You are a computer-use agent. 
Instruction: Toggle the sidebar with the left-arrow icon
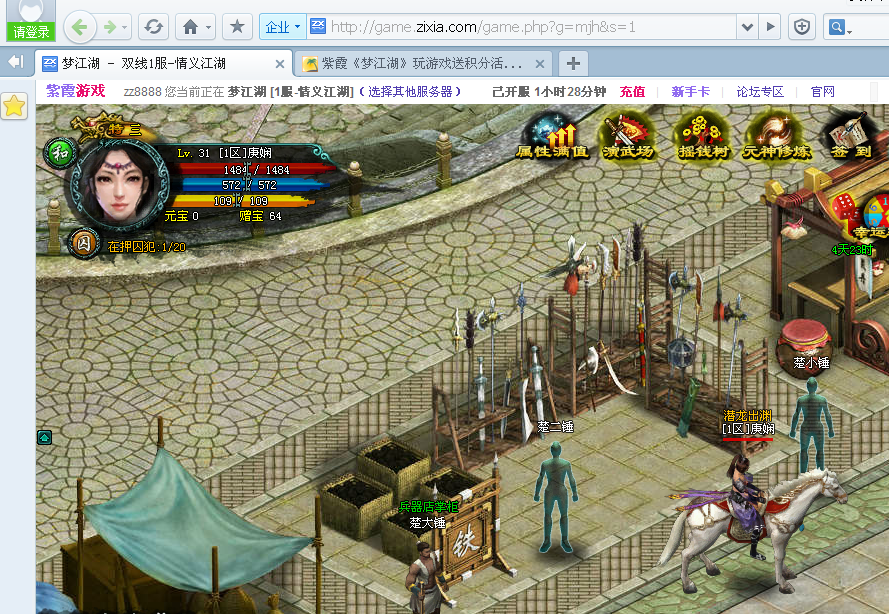[16, 62]
